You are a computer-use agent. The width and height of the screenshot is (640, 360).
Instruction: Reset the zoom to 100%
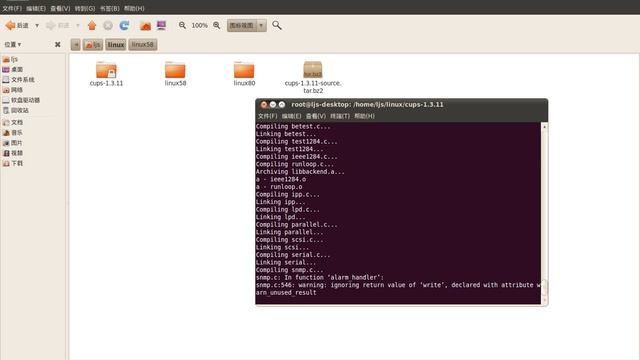pyautogui.click(x=200, y=25)
